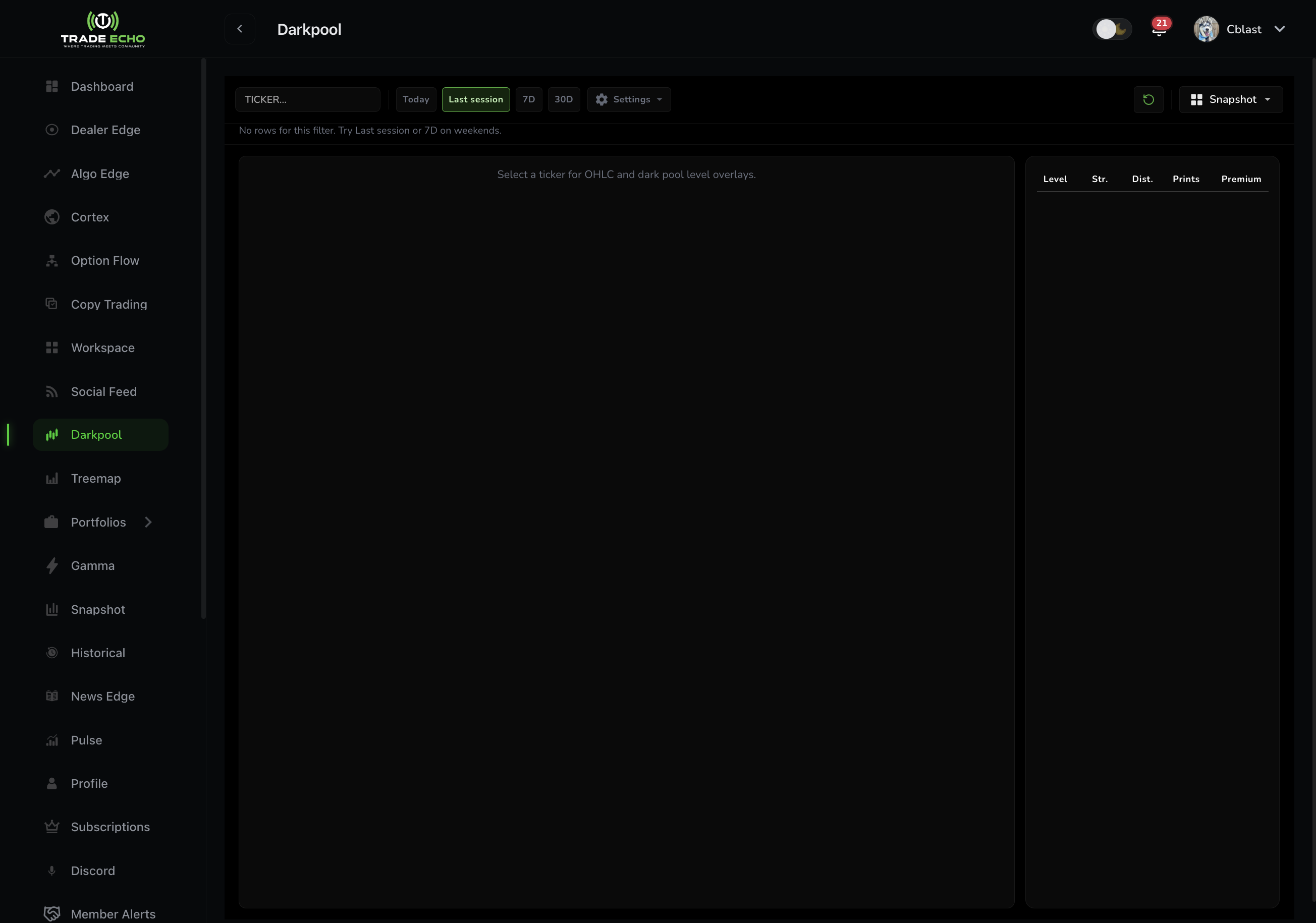Click the Historical clock icon
The width and height of the screenshot is (1316, 923).
coord(51,653)
